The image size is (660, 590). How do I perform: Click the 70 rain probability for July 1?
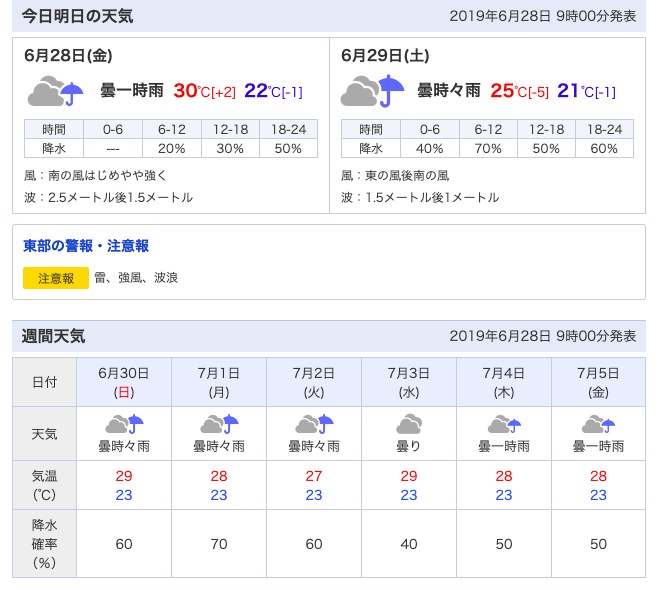coord(219,544)
